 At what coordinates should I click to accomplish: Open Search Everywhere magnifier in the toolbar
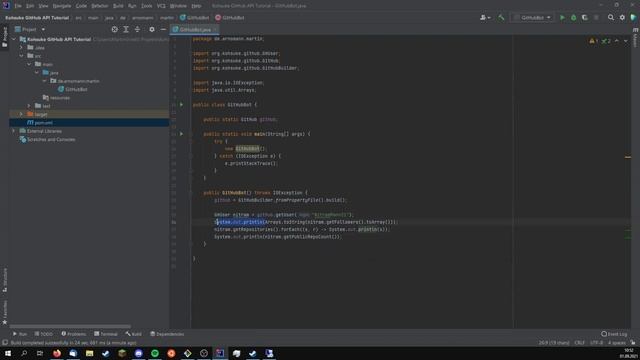pos(611,18)
